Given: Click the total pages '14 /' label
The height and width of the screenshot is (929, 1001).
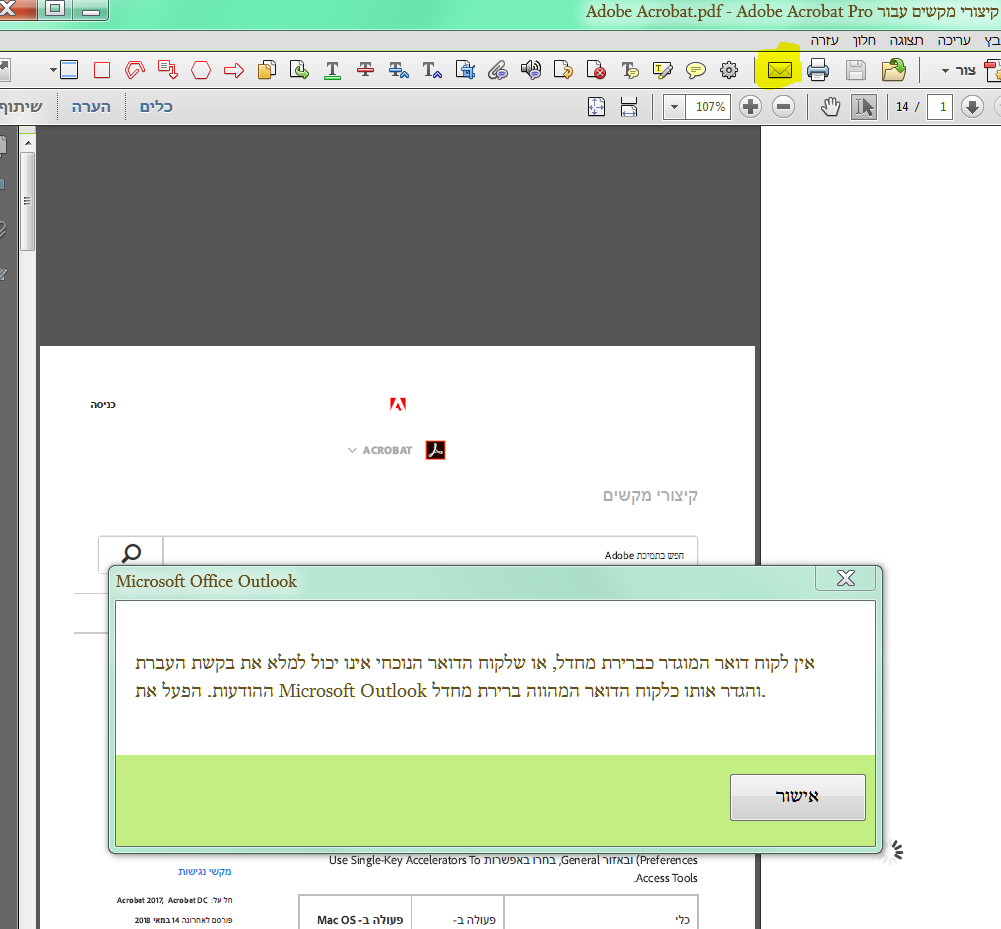Looking at the screenshot, I should pyautogui.click(x=907, y=107).
